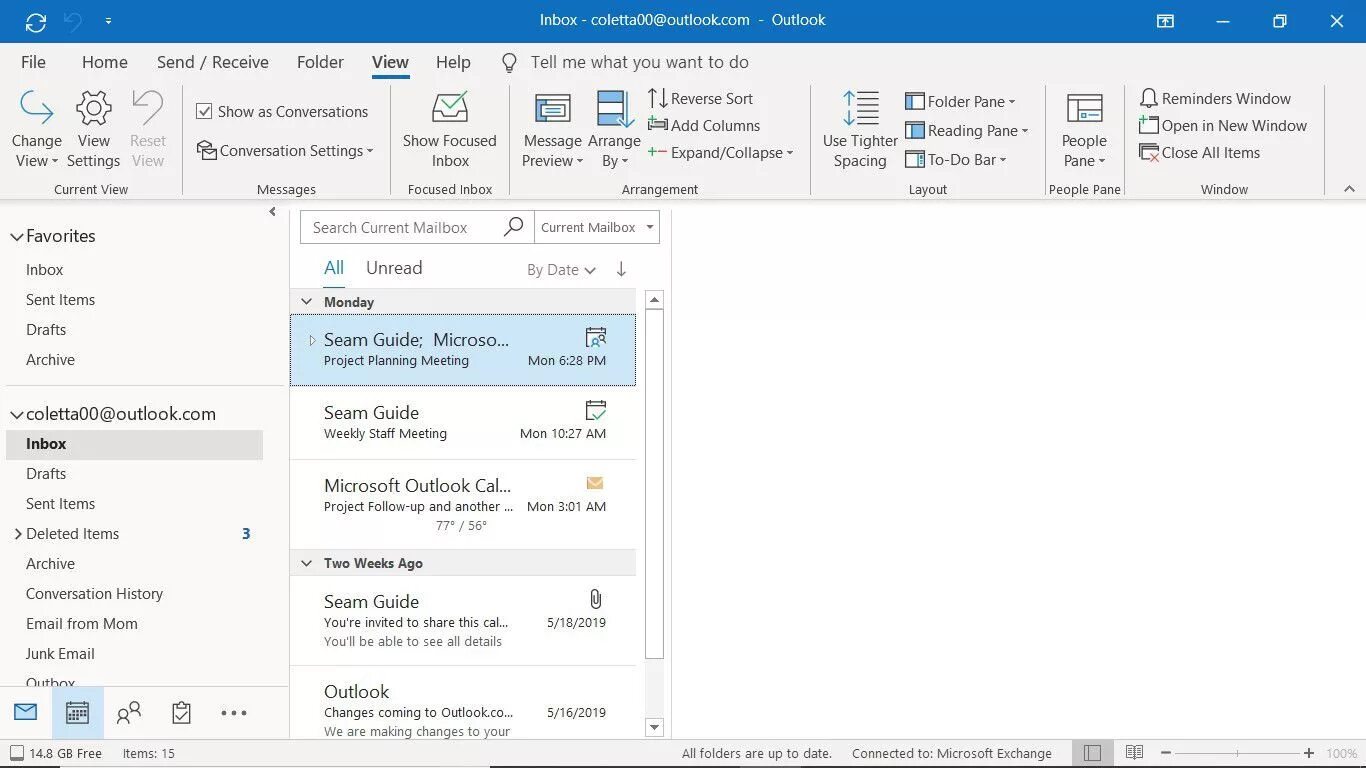Open To-Do Bar dropdown
Screen dimensions: 1366x768
tap(955, 159)
